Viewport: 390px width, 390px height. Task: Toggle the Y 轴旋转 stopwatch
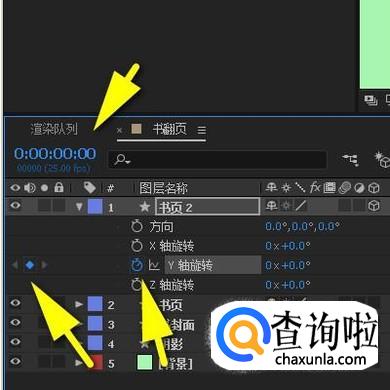137,265
